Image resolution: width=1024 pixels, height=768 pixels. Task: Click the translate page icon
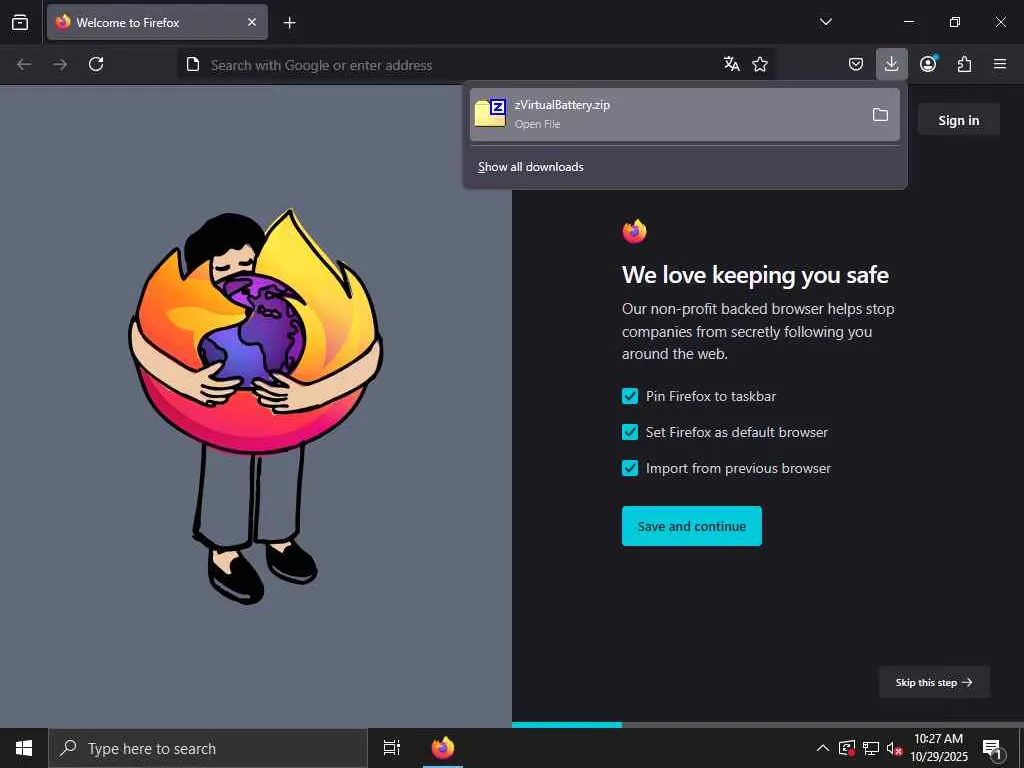pos(731,64)
